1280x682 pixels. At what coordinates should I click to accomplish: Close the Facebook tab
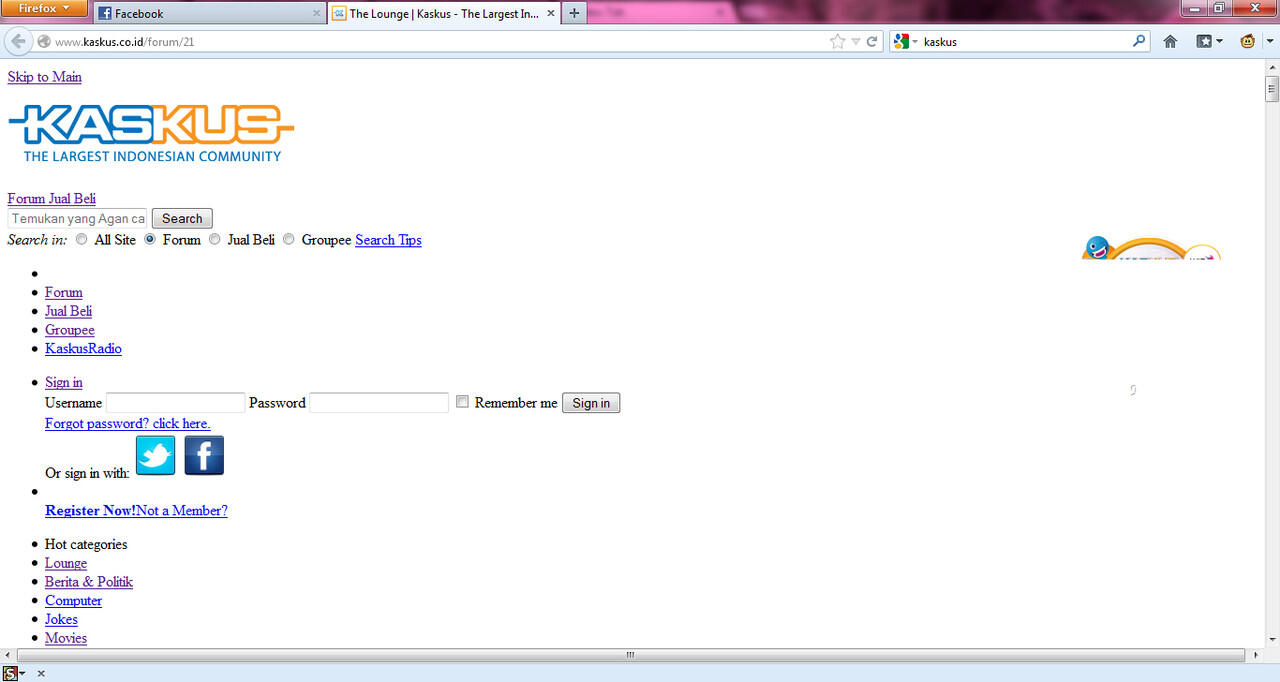317,14
